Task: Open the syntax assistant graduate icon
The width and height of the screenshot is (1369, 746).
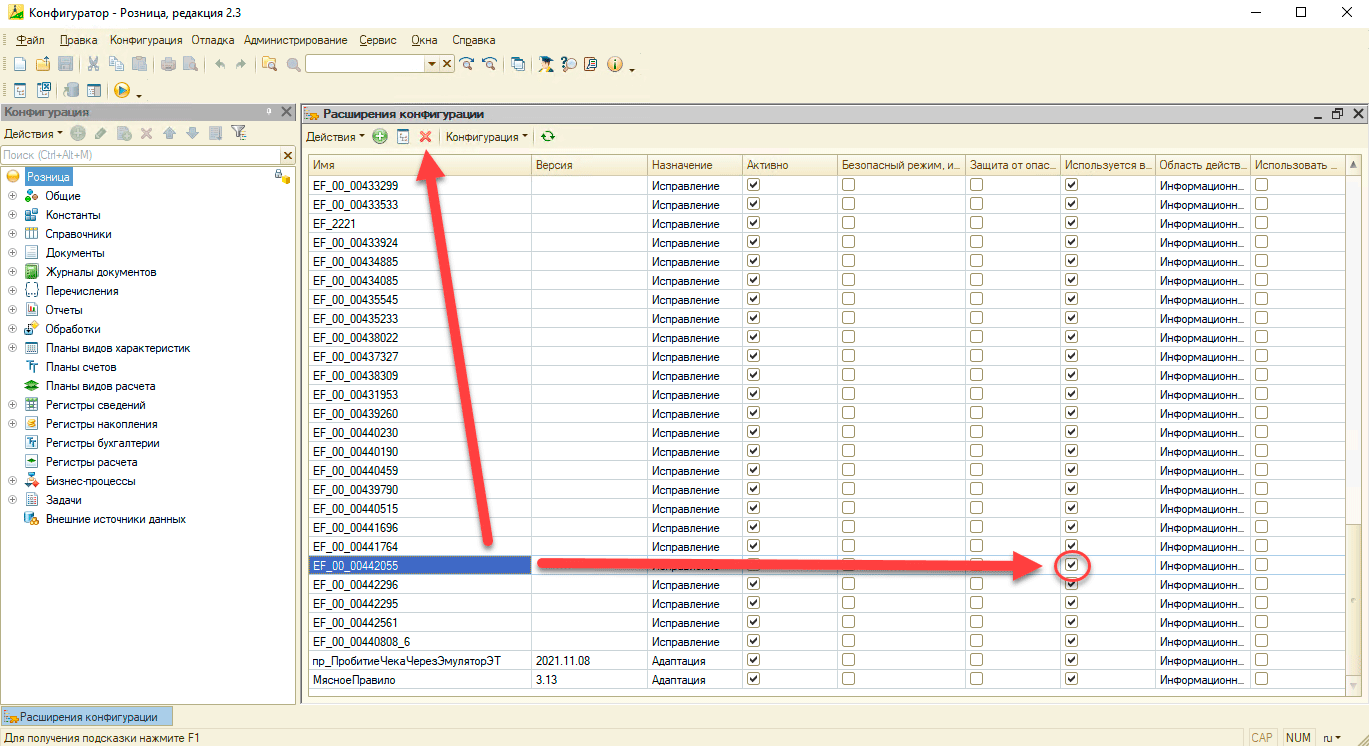Action: click(545, 64)
